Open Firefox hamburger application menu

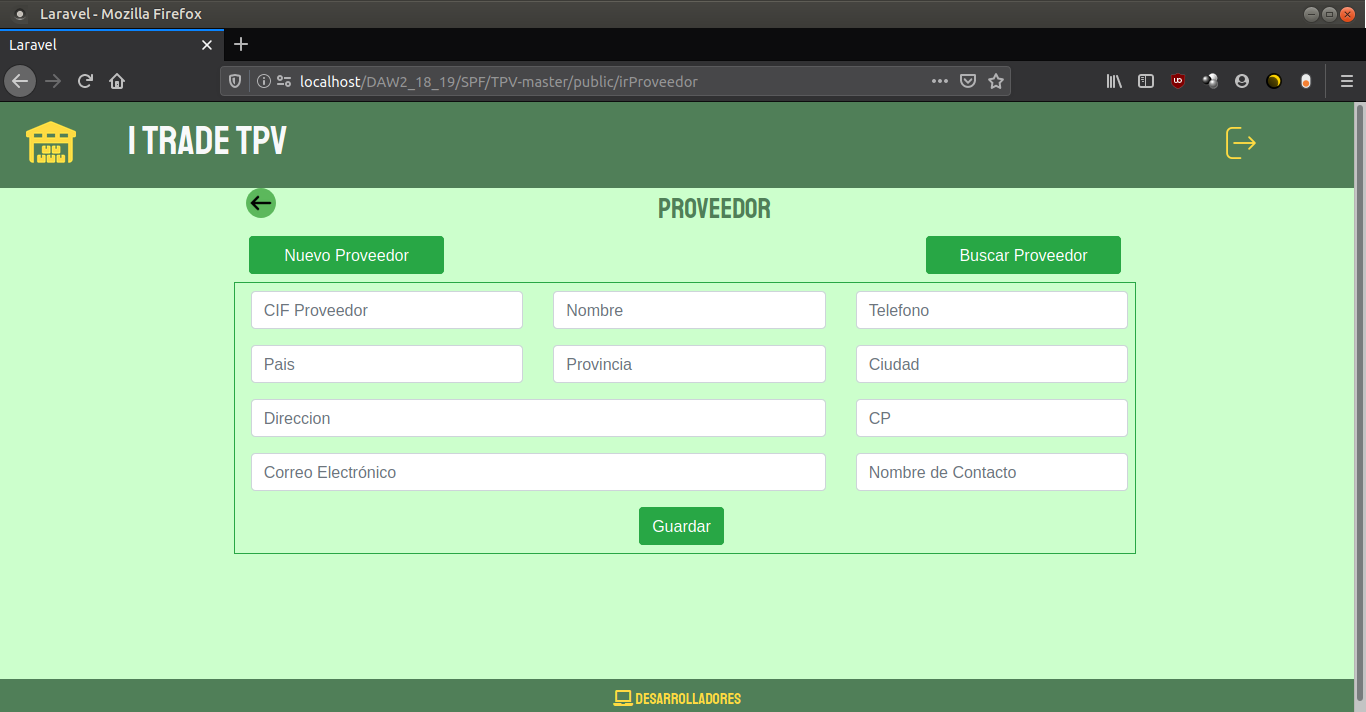point(1347,81)
